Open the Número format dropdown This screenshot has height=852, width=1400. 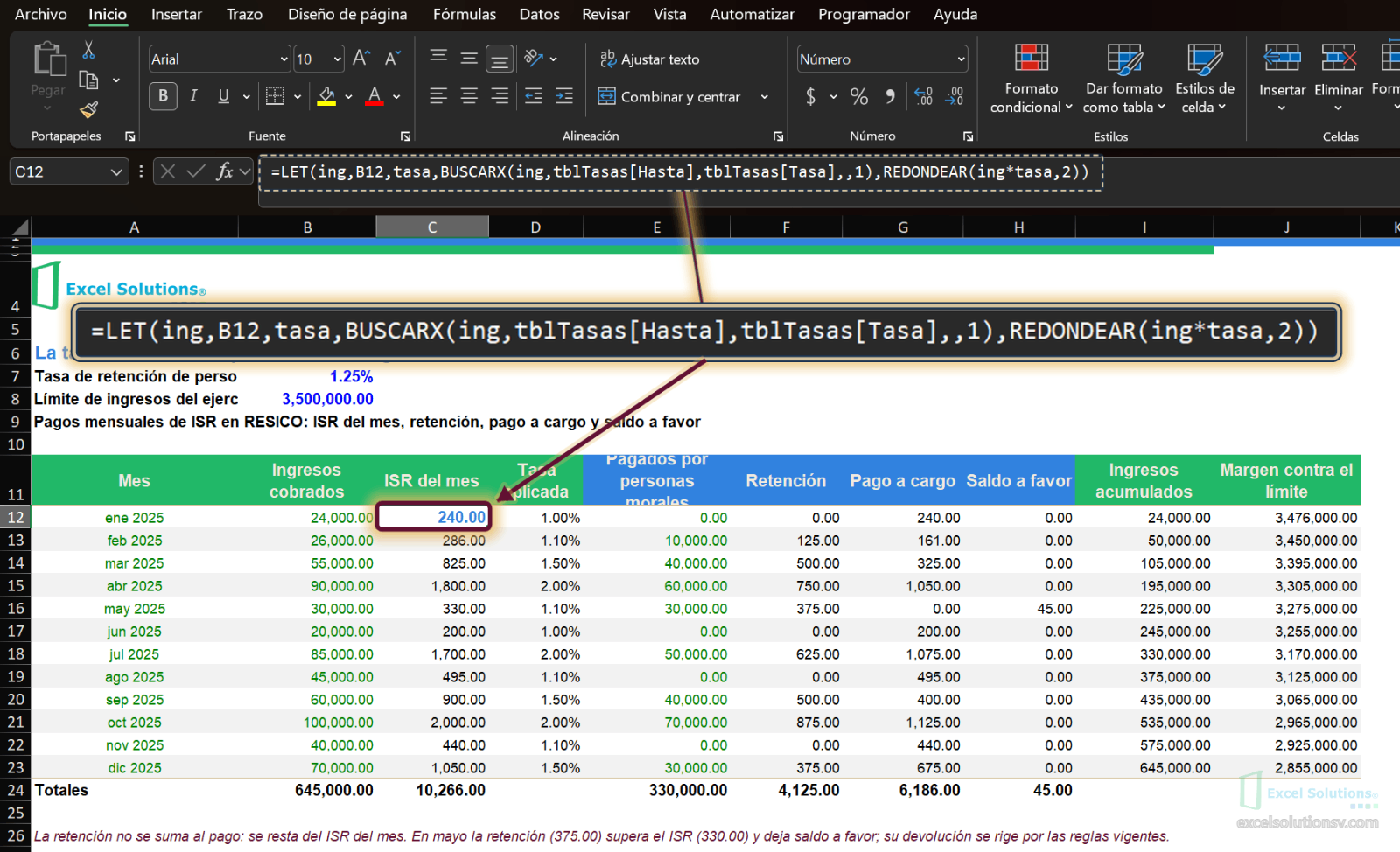[961, 59]
